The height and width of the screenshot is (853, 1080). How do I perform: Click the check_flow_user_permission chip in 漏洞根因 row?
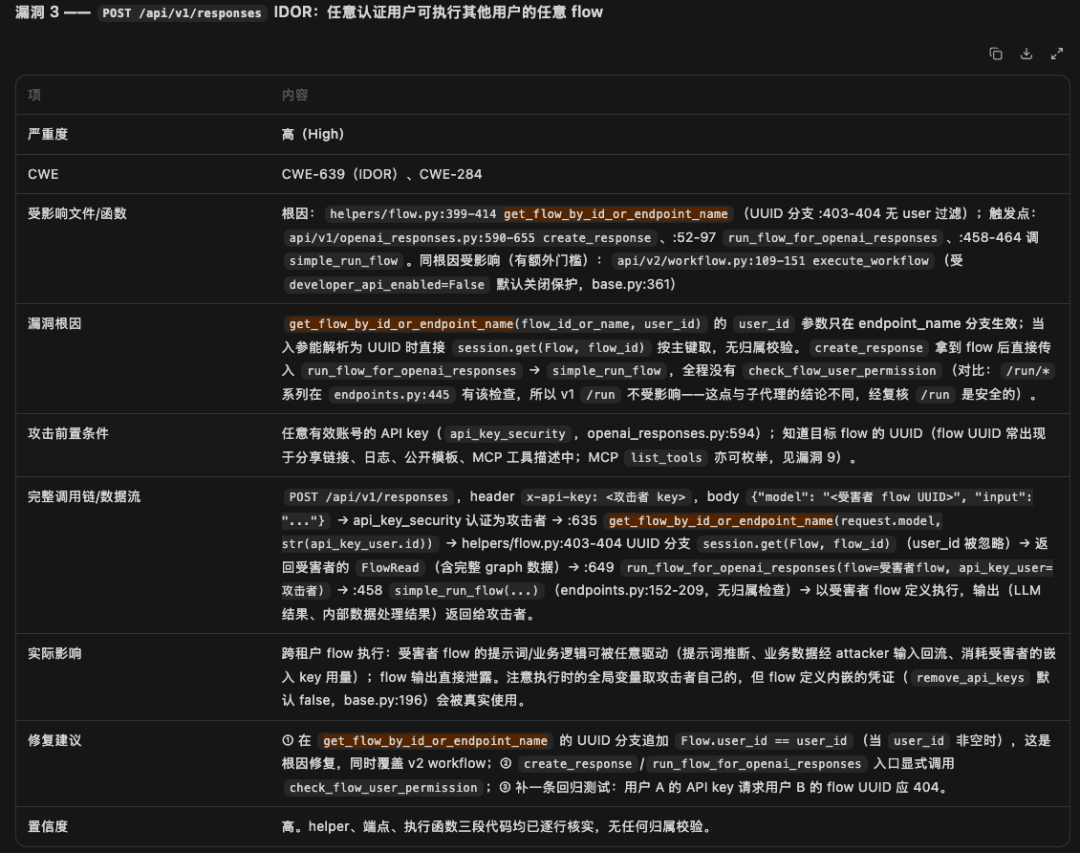click(842, 371)
